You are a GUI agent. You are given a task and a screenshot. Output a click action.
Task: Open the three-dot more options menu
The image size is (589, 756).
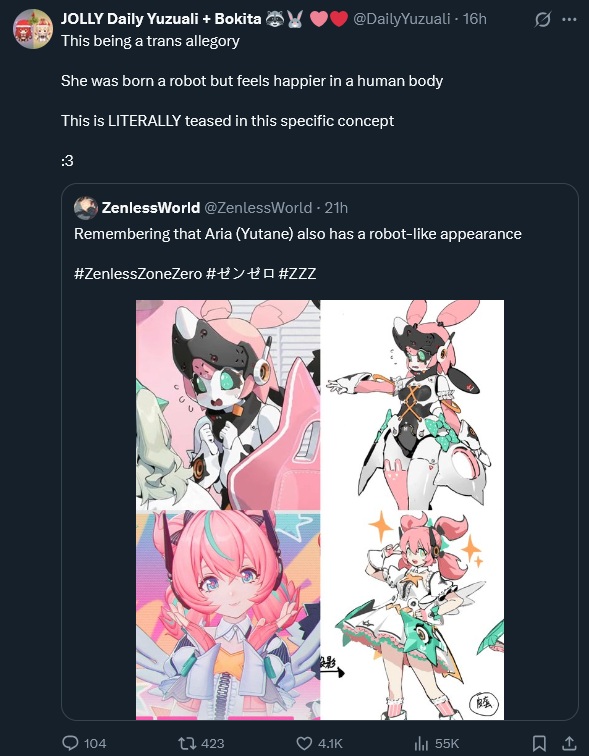[x=569, y=19]
